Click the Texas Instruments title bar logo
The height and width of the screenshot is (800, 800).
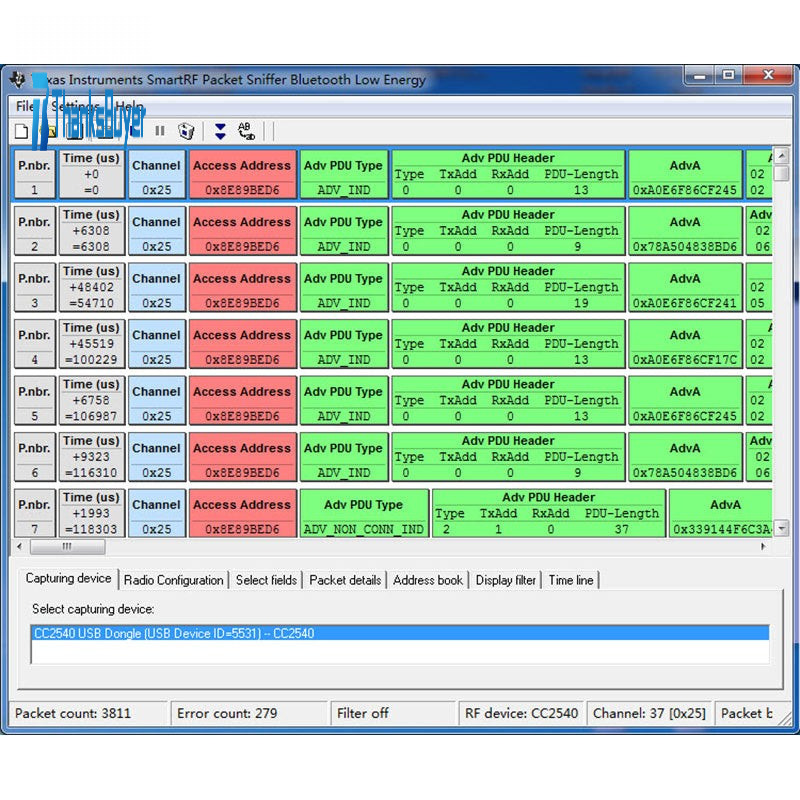click(18, 79)
